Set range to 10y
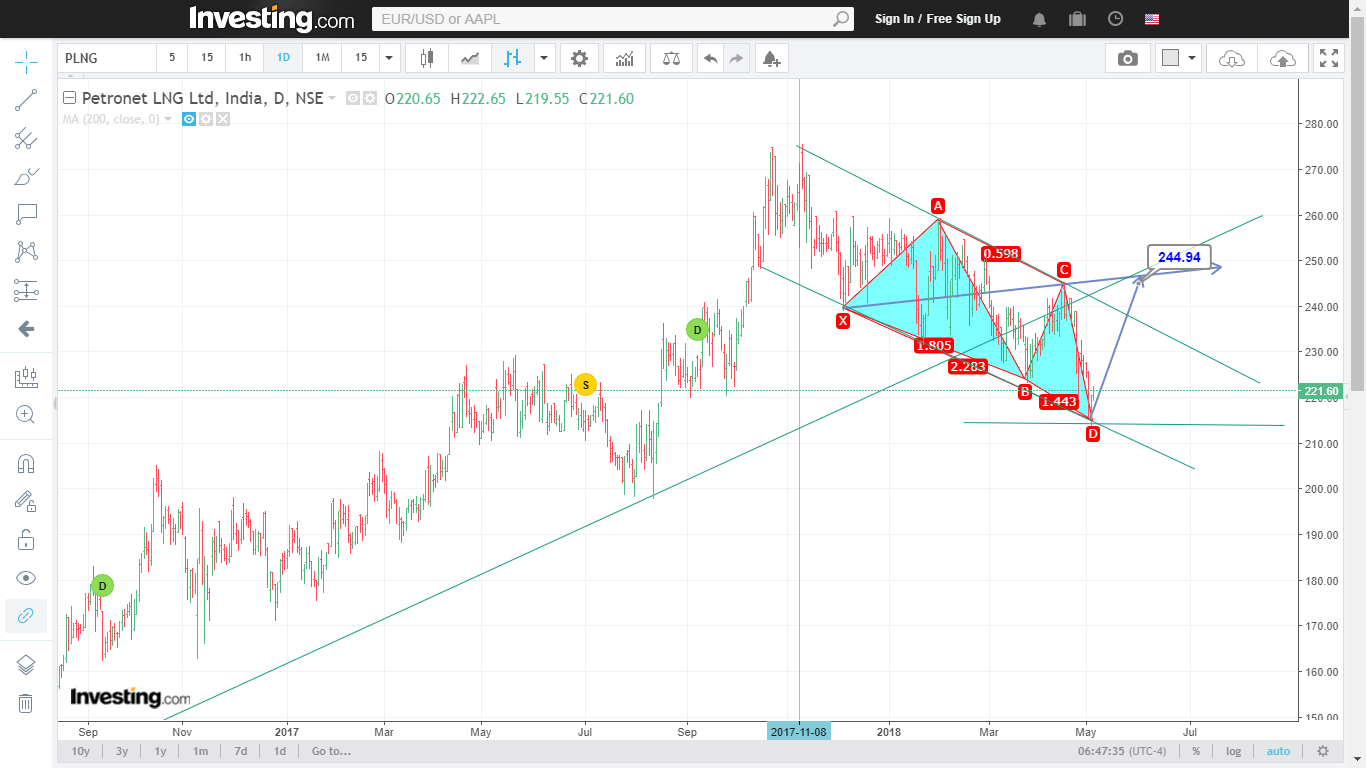This screenshot has width=1366, height=768. pos(81,751)
